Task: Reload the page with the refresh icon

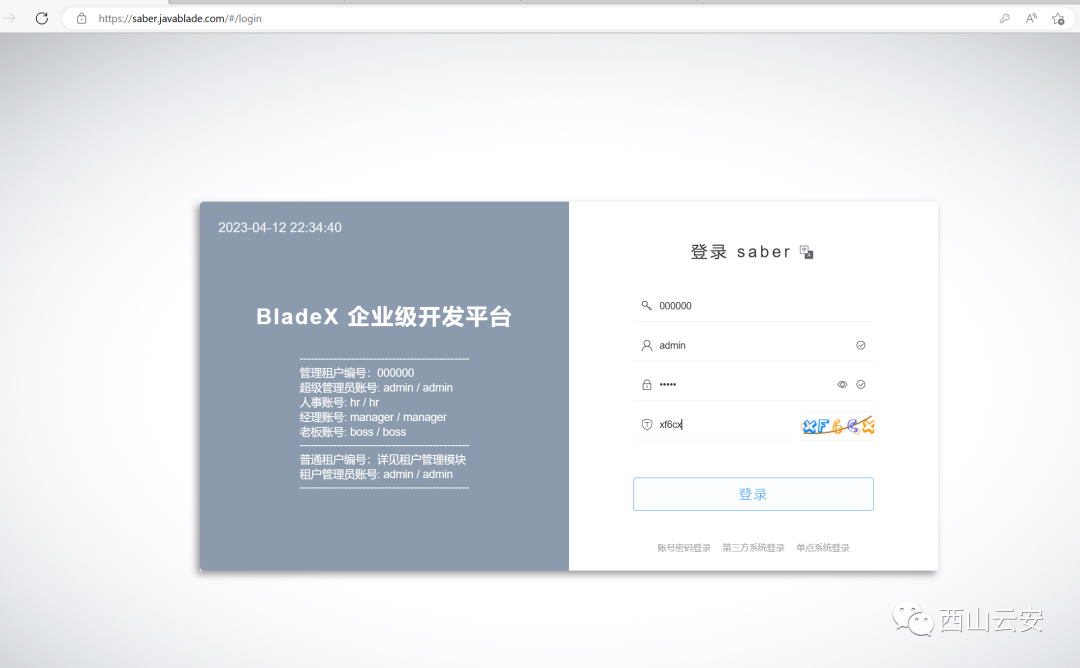Action: pyautogui.click(x=42, y=19)
